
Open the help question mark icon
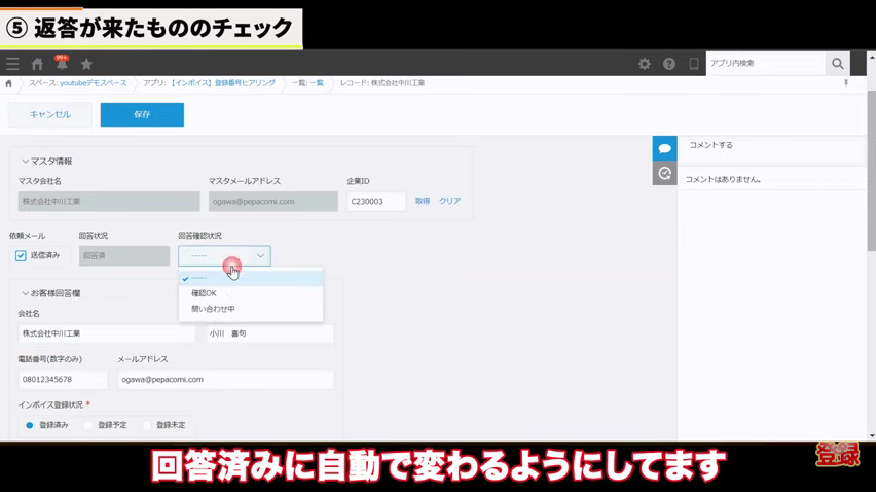click(669, 64)
